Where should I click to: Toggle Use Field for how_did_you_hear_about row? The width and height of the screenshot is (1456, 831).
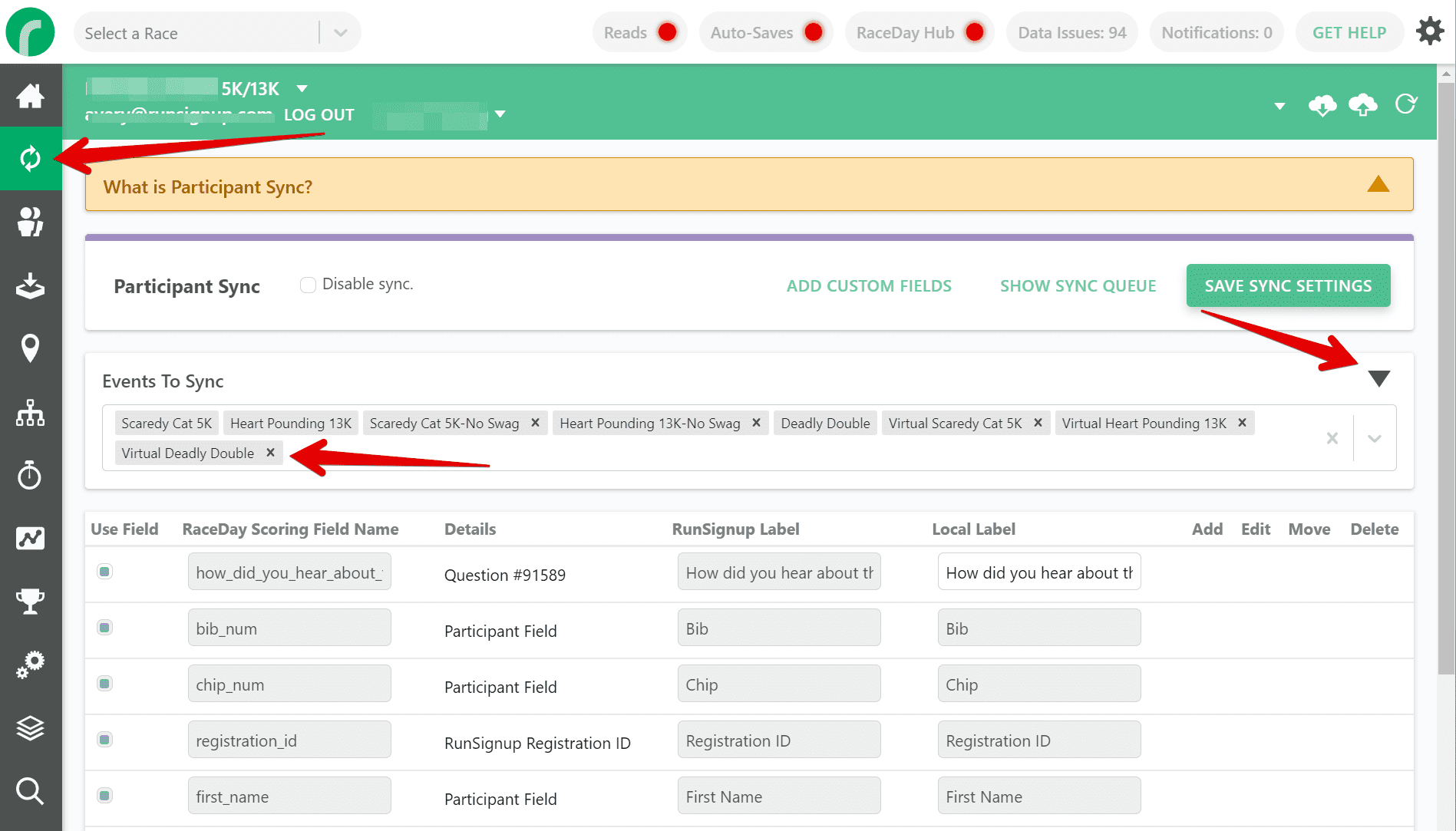105,572
